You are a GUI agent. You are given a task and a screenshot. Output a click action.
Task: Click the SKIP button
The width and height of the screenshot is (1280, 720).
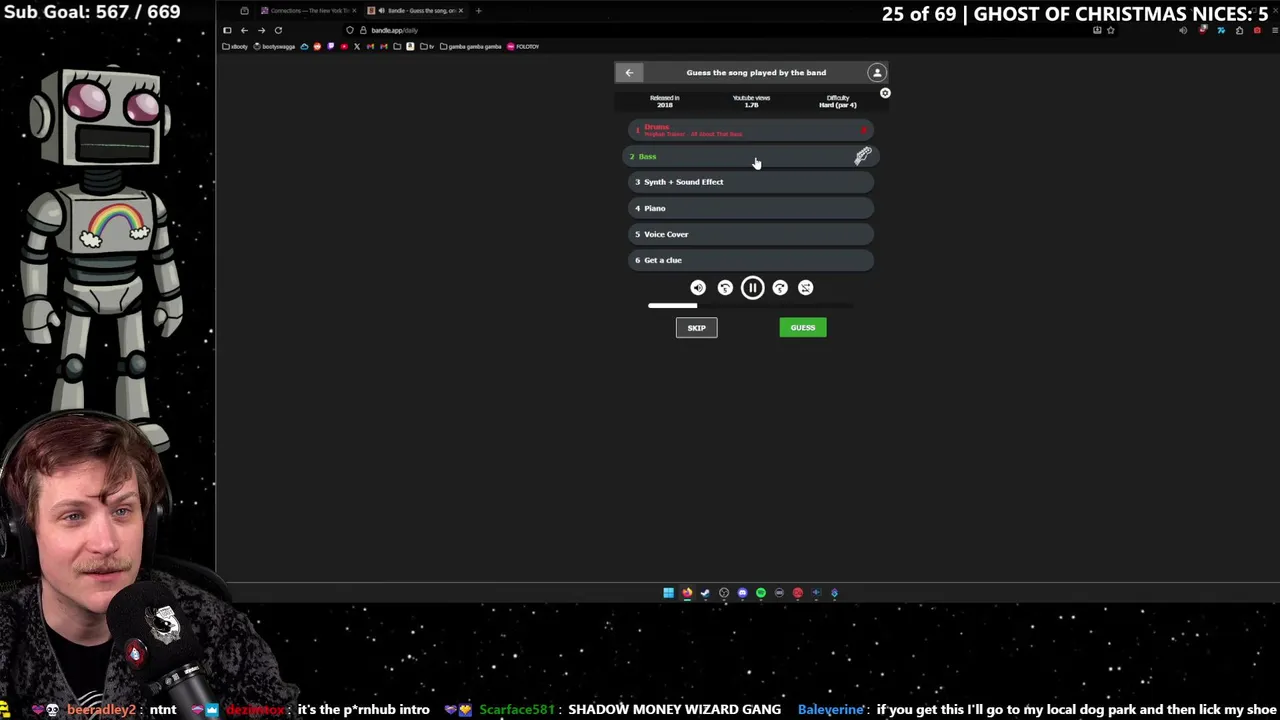click(x=696, y=328)
